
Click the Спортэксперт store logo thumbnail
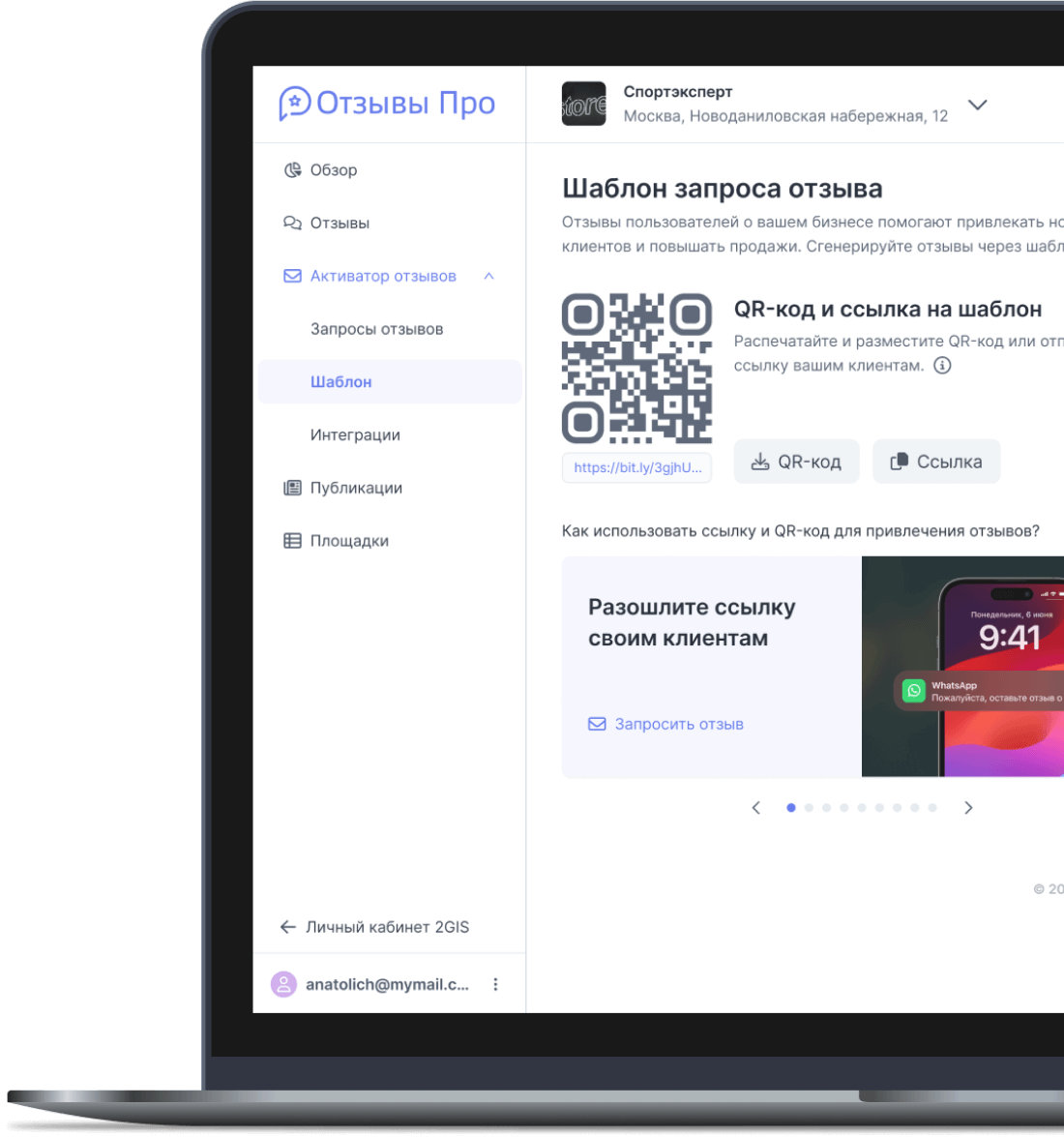coord(583,104)
